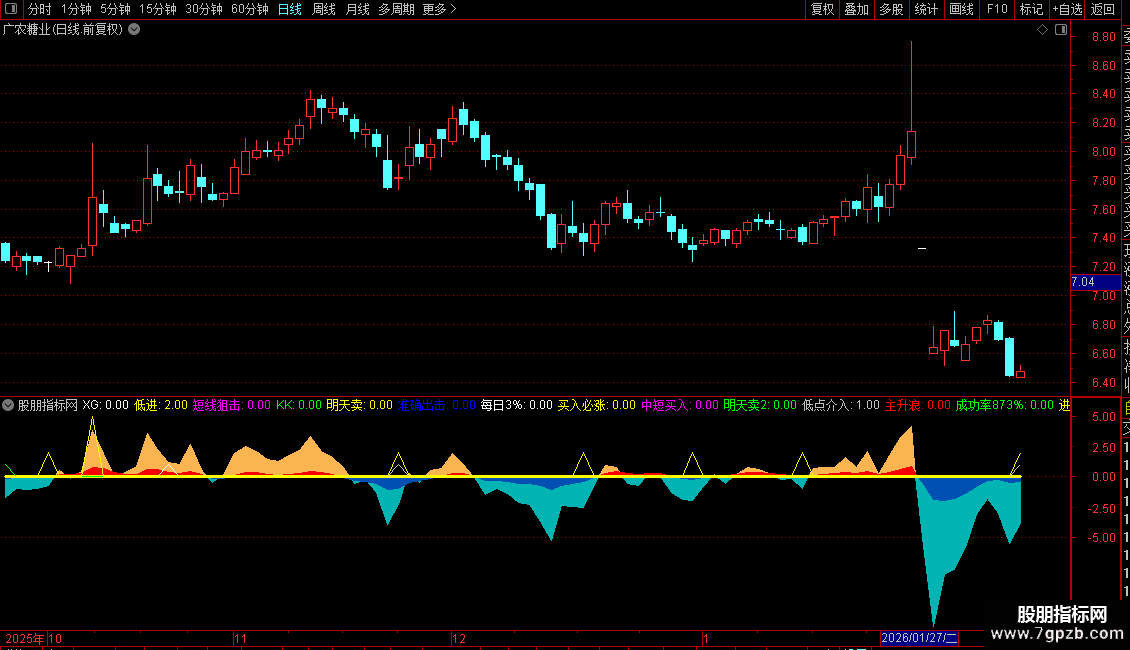
Task: Click the tall red candle reaching 8.80
Action: [912, 103]
